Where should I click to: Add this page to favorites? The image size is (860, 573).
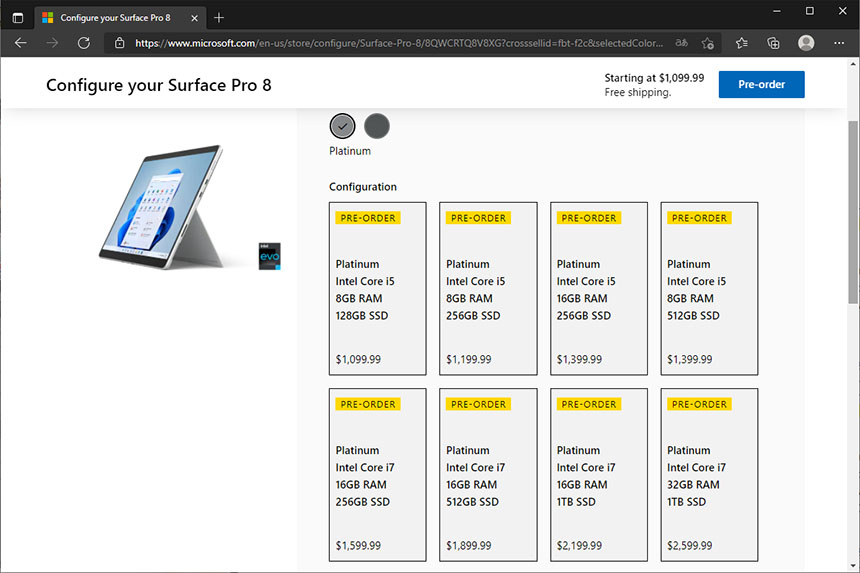click(708, 43)
